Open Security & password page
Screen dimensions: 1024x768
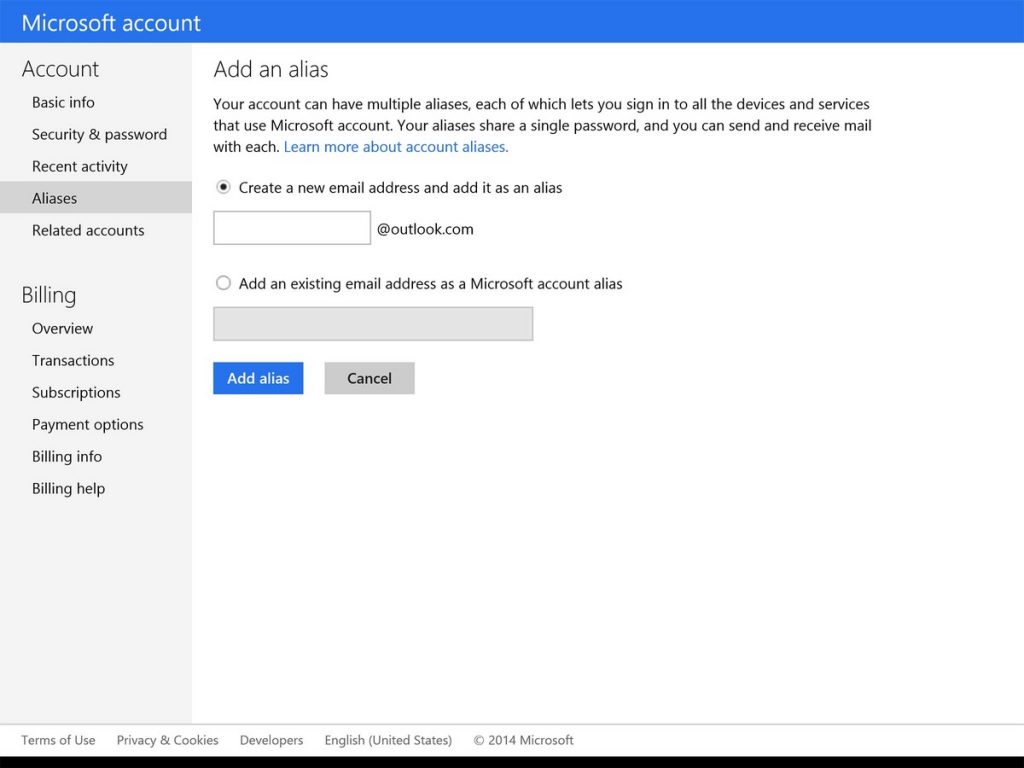click(99, 134)
